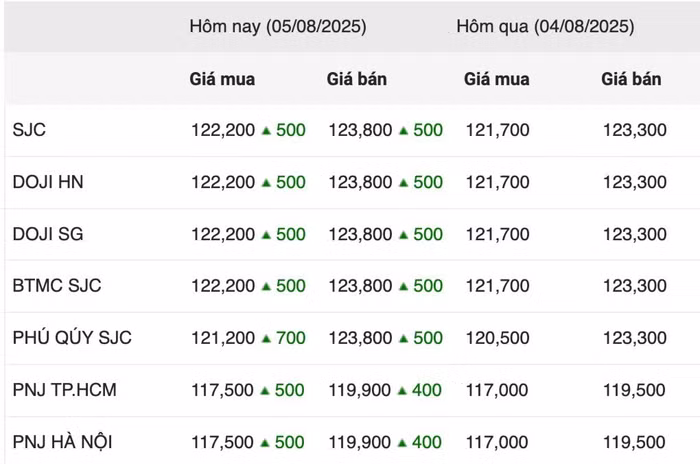This screenshot has width=700, height=464.
Task: Select the PNJ TP.HCM row name
Action: point(64,390)
